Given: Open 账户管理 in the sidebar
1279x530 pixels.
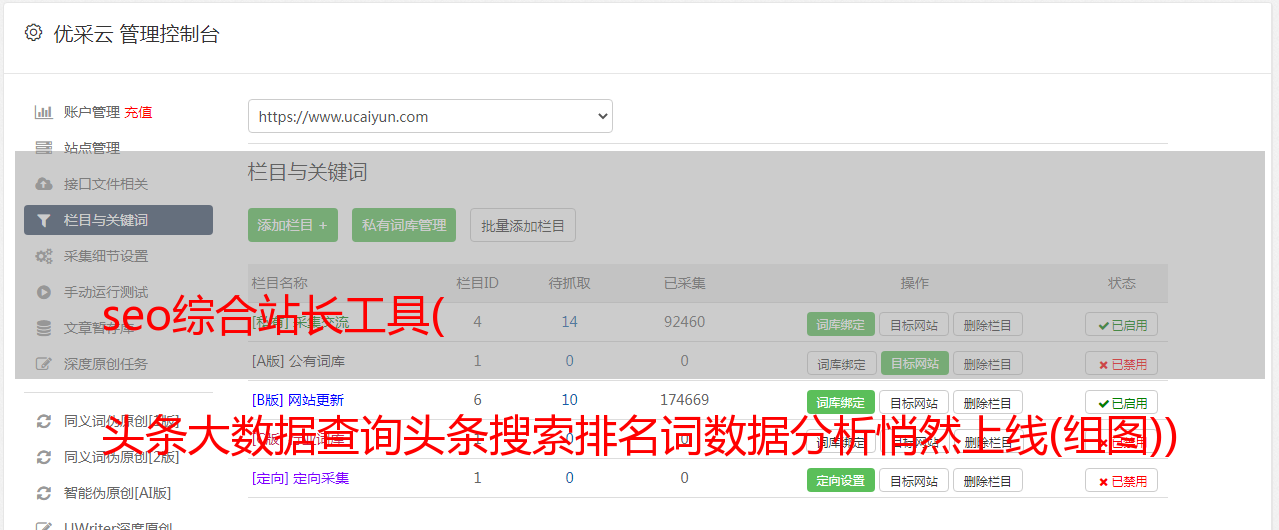Looking at the screenshot, I should click(x=92, y=112).
